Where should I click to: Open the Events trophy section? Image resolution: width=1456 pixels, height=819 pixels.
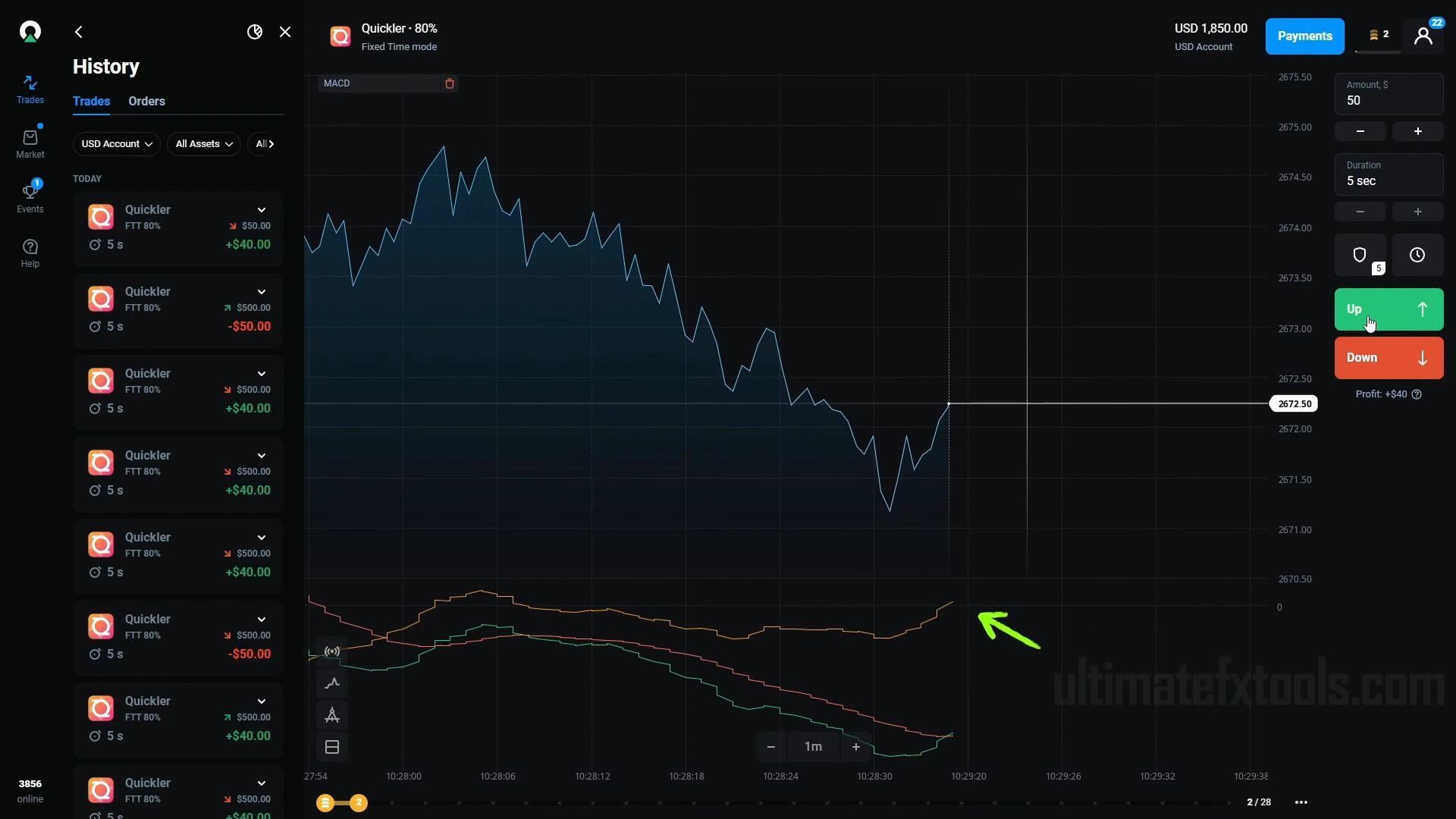coord(30,198)
